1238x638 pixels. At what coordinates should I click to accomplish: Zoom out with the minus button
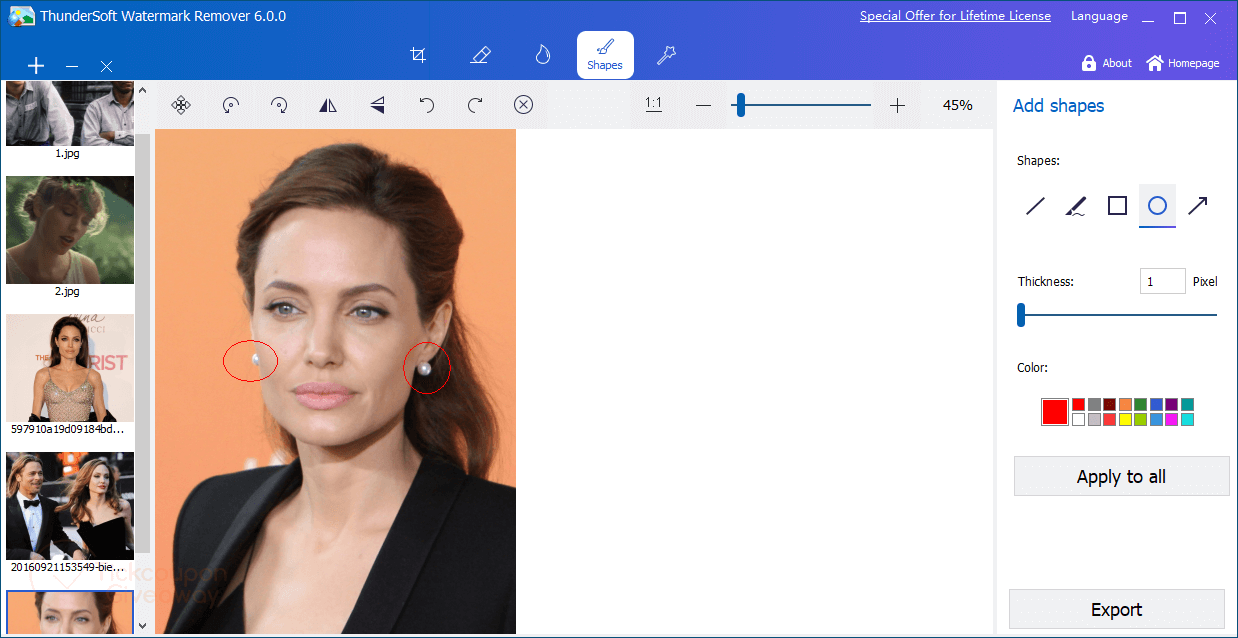(703, 105)
